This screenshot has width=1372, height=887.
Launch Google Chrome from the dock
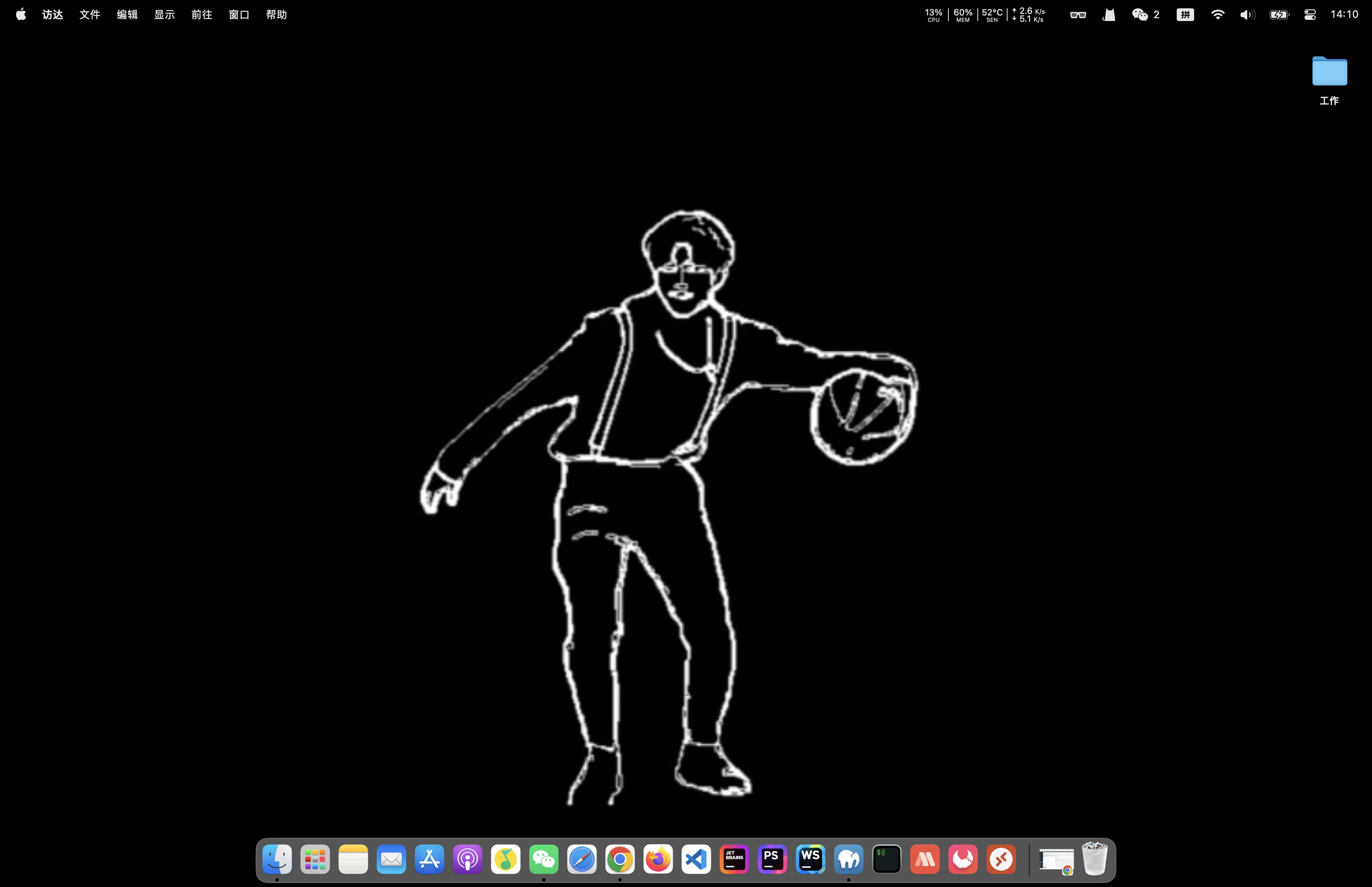pos(619,859)
